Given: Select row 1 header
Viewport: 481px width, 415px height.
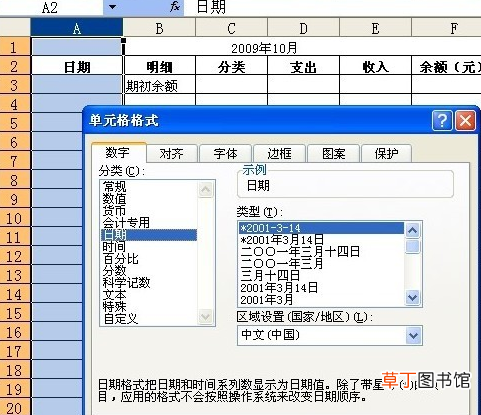Looking at the screenshot, I should (x=15, y=47).
